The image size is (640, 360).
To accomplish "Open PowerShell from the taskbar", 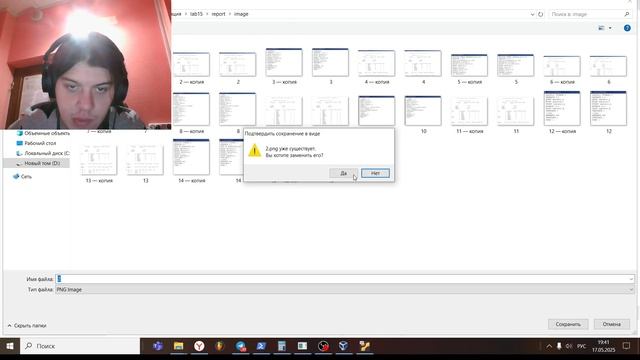I will click(261, 346).
